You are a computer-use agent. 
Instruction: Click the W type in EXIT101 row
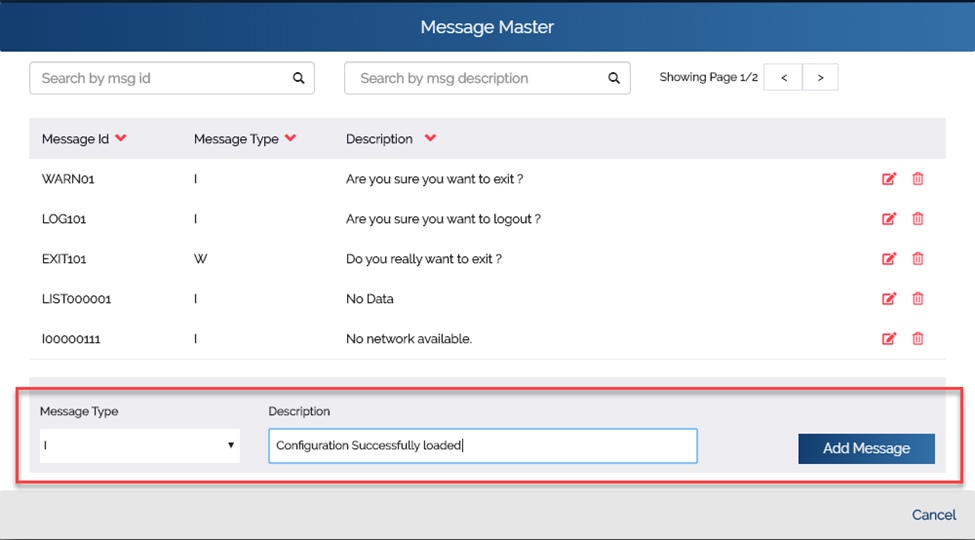(x=200, y=259)
